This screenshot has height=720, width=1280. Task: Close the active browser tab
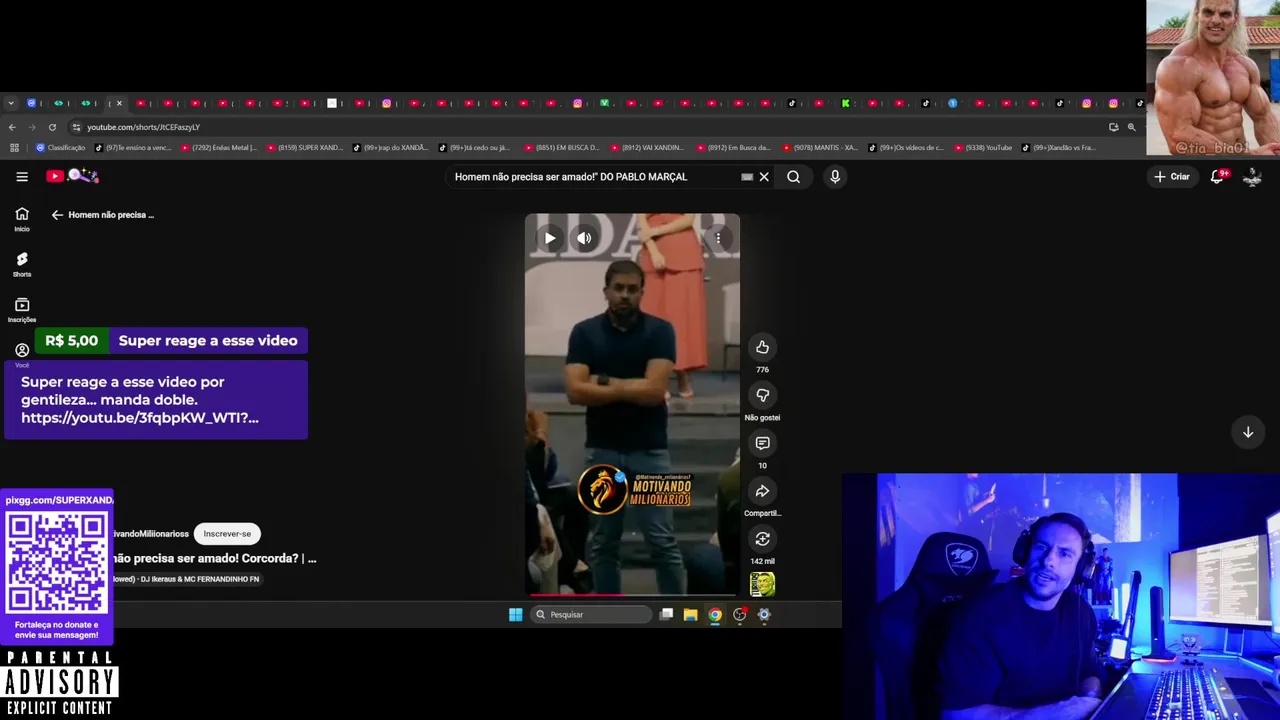click(119, 103)
